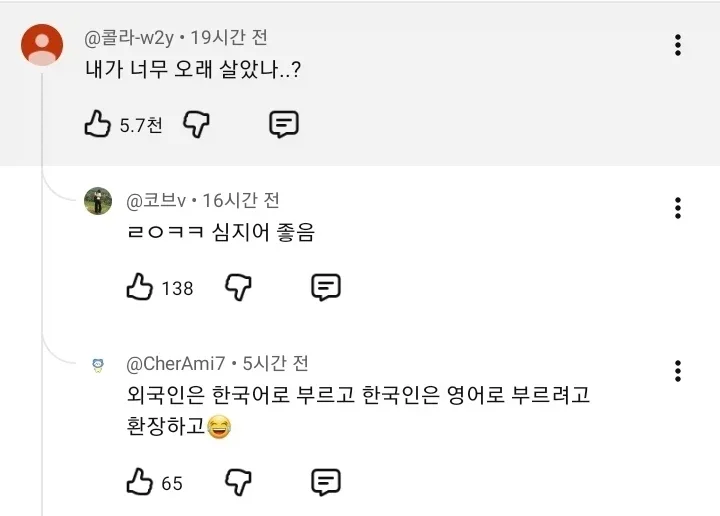Go to the @CherAmi7 channel
Image resolution: width=720 pixels, height=516 pixels.
coord(175,364)
